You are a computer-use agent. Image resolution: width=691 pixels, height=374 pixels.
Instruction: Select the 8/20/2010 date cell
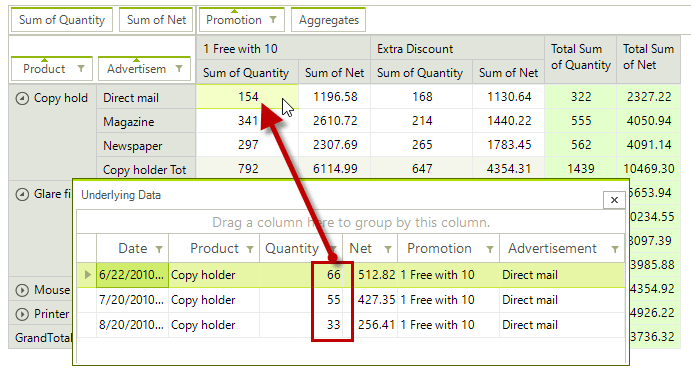point(132,325)
